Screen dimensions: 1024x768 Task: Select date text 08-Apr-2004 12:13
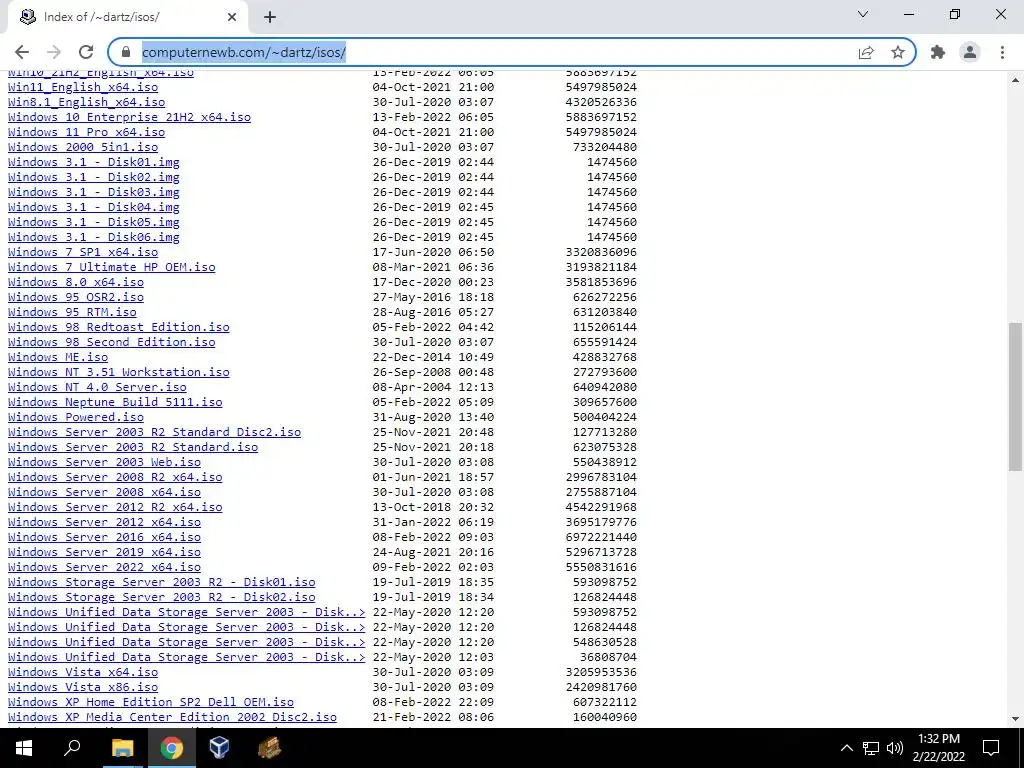[x=433, y=387]
